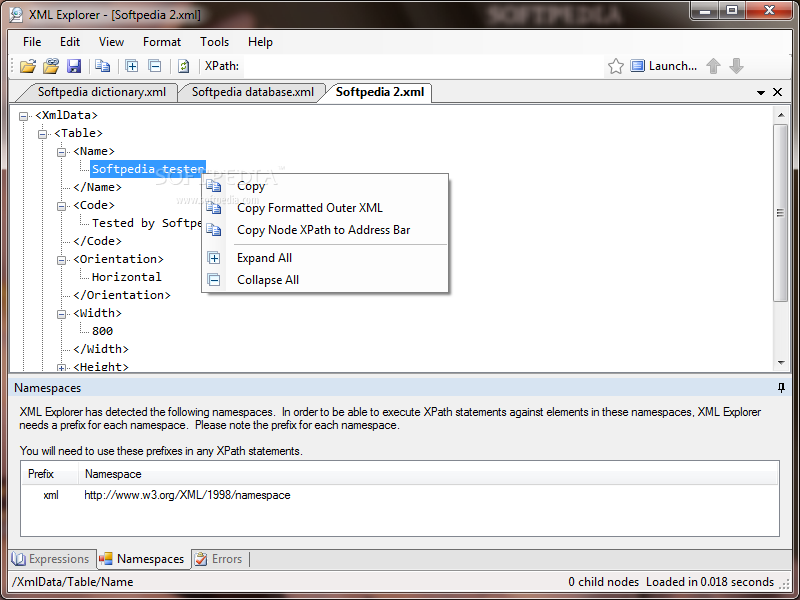
Task: Open the File menu
Action: click(32, 42)
